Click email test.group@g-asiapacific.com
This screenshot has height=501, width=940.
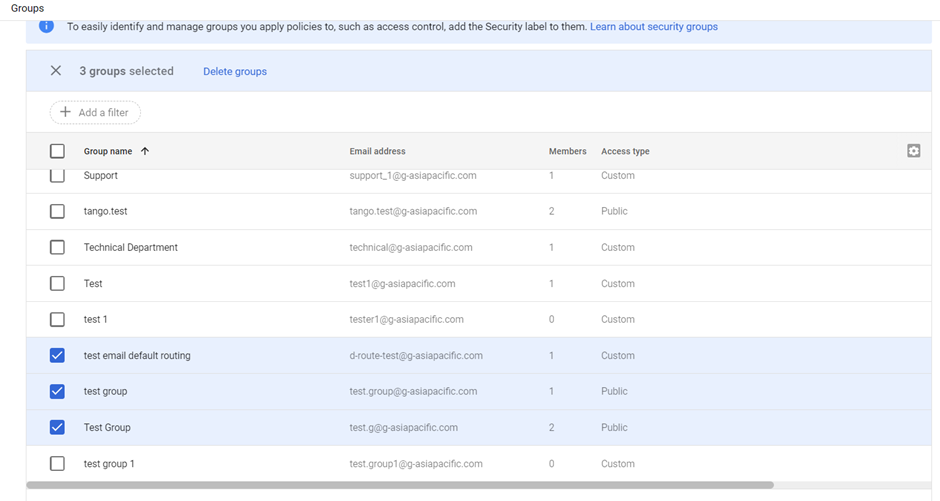(x=413, y=391)
